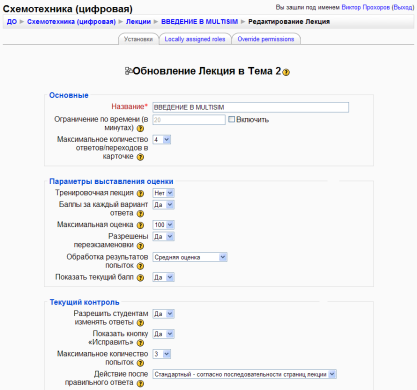The height and width of the screenshot is (390, 417).
Task: Expand Максимальная оценка dropdown showing 100
Action: [163, 225]
